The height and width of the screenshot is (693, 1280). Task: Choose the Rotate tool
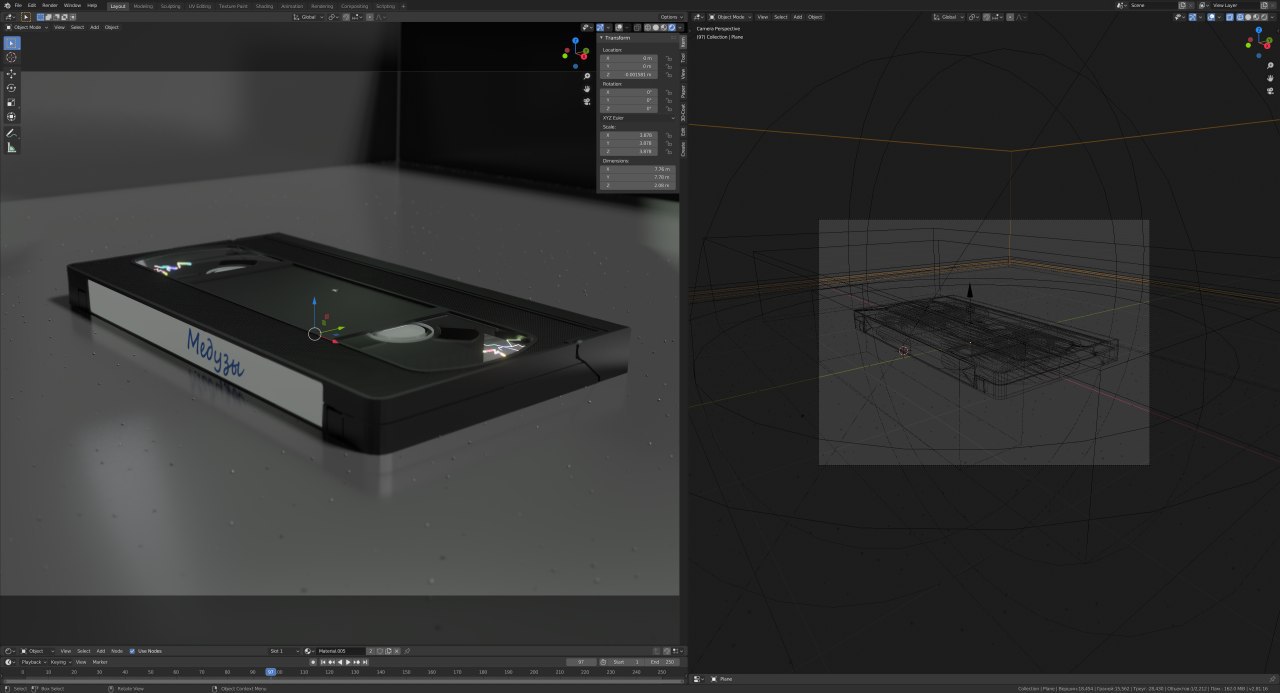click(12, 88)
